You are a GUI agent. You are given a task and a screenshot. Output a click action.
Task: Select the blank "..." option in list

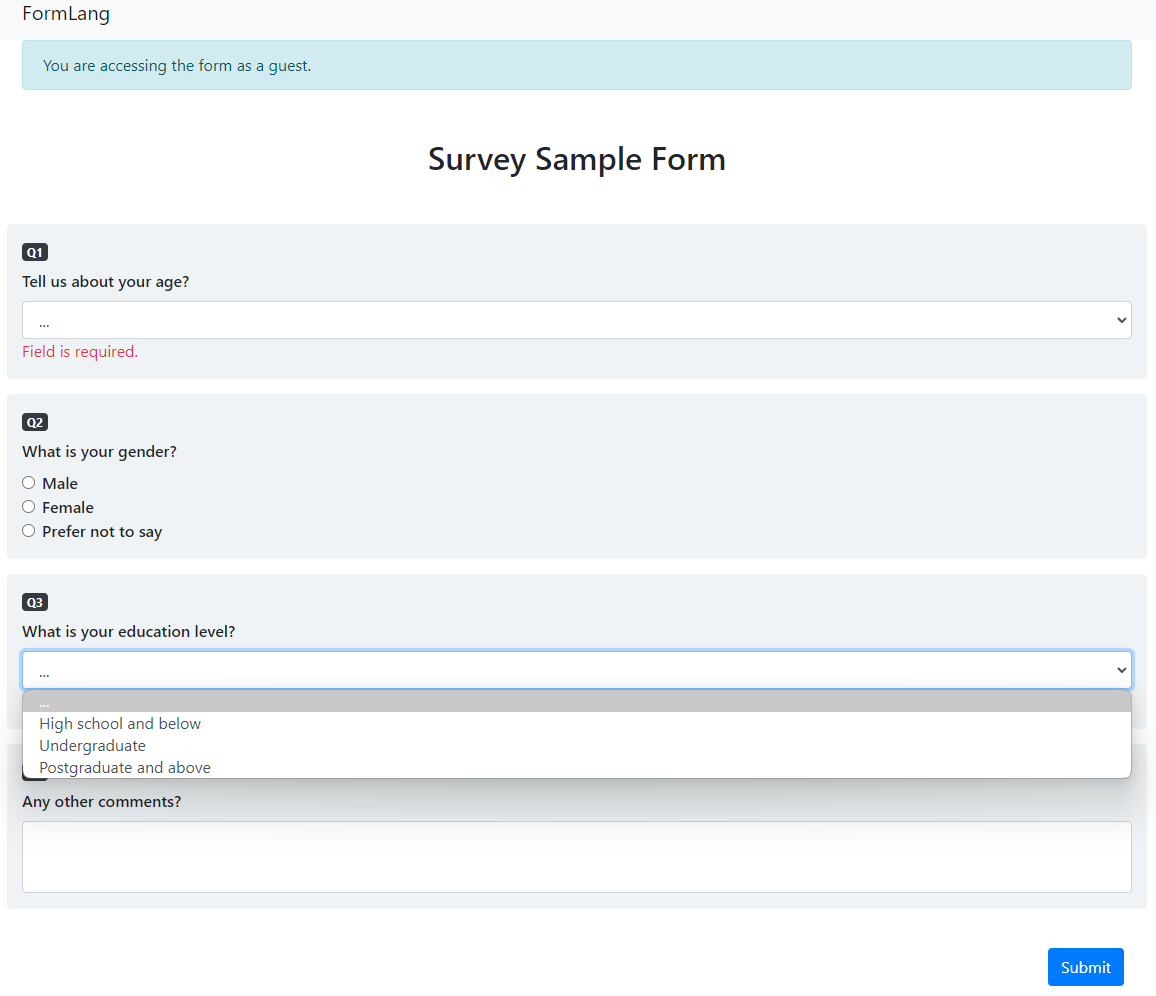pos(576,702)
